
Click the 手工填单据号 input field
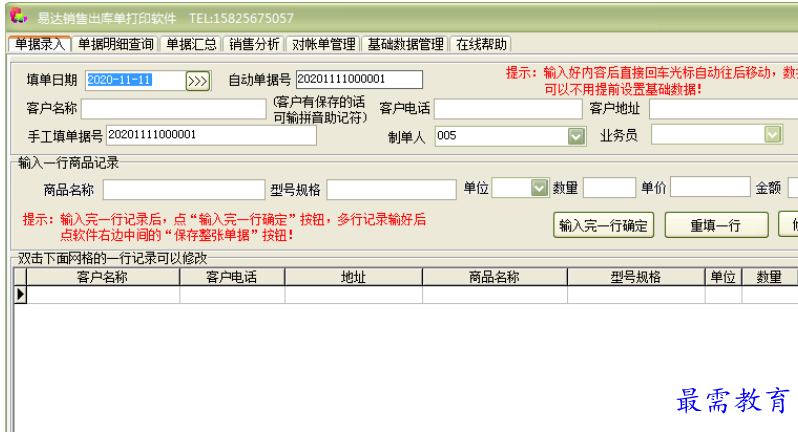pos(211,135)
